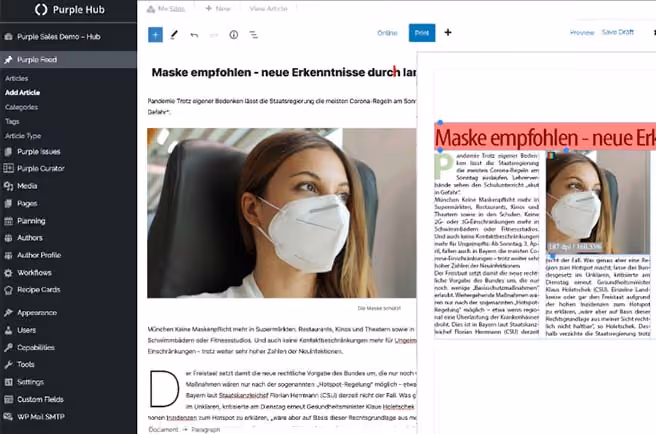Click the WP Mail SMTP envelope icon

coord(8,416)
